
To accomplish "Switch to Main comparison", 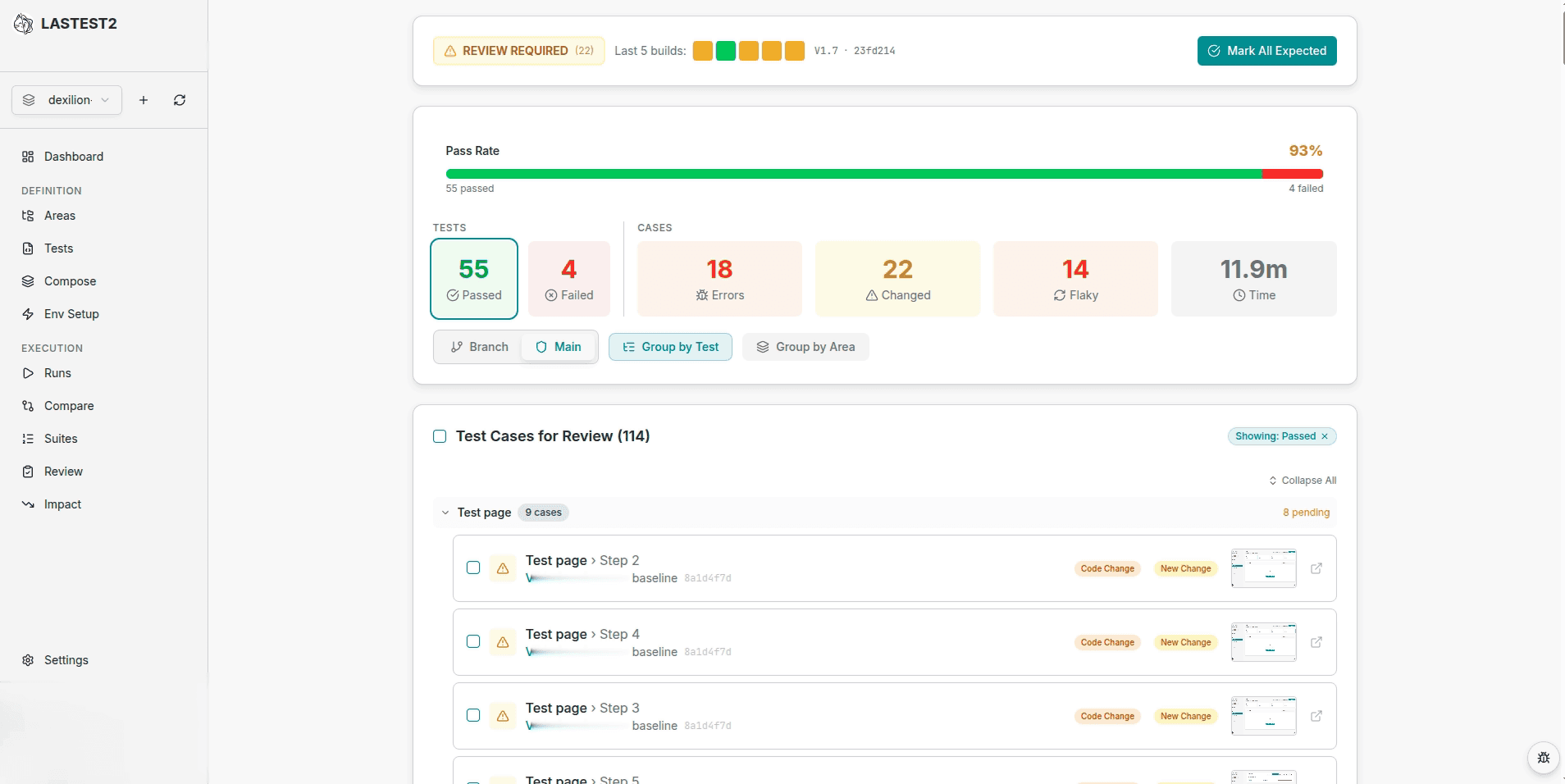I will click(x=558, y=347).
